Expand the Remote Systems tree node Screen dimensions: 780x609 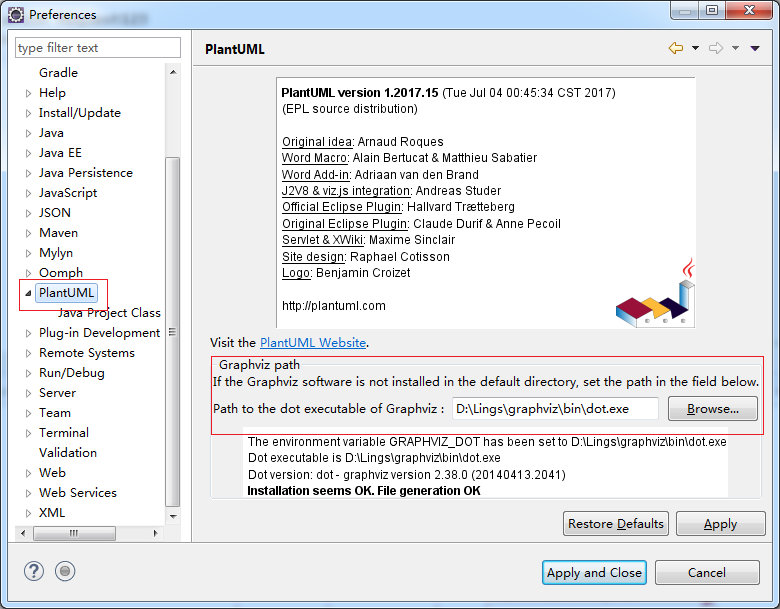28,353
